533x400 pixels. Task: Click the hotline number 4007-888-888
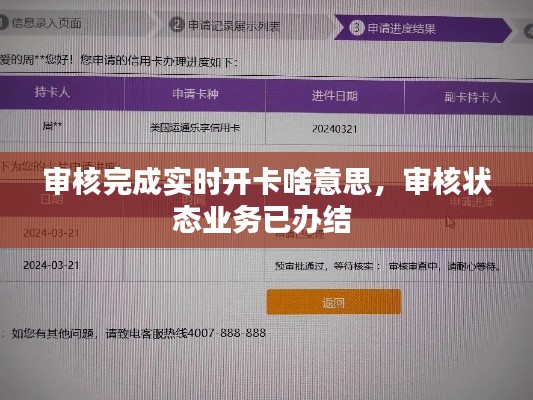[x=226, y=333]
